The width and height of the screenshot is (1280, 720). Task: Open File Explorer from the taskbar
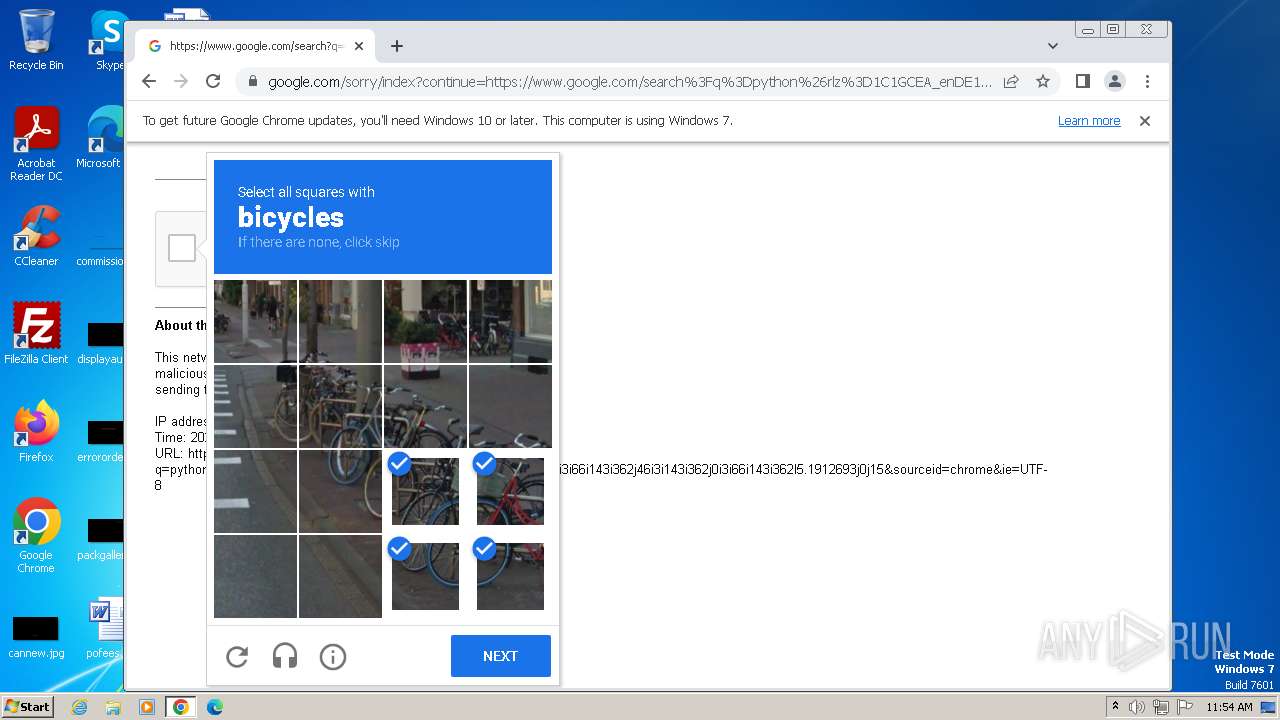113,707
